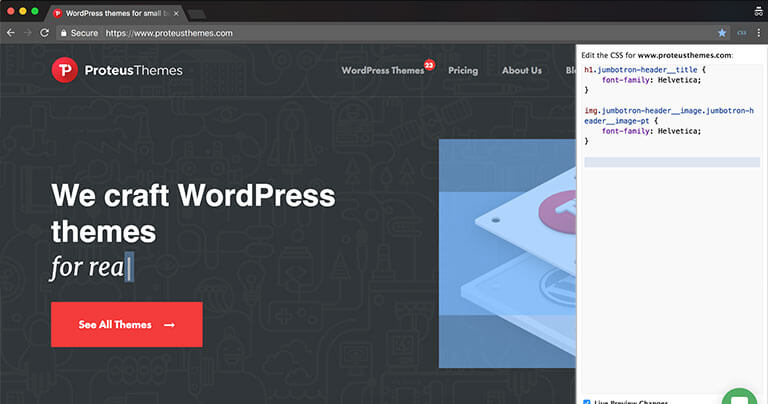Open the Chrome three-dot menu
The image size is (768, 404).
[x=759, y=33]
